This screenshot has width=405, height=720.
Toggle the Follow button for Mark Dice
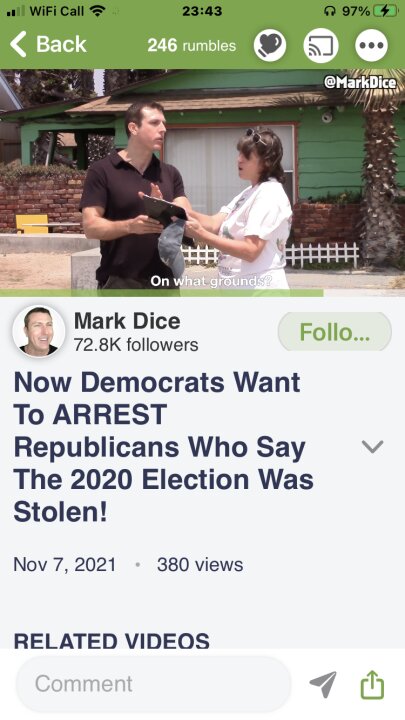(x=334, y=332)
